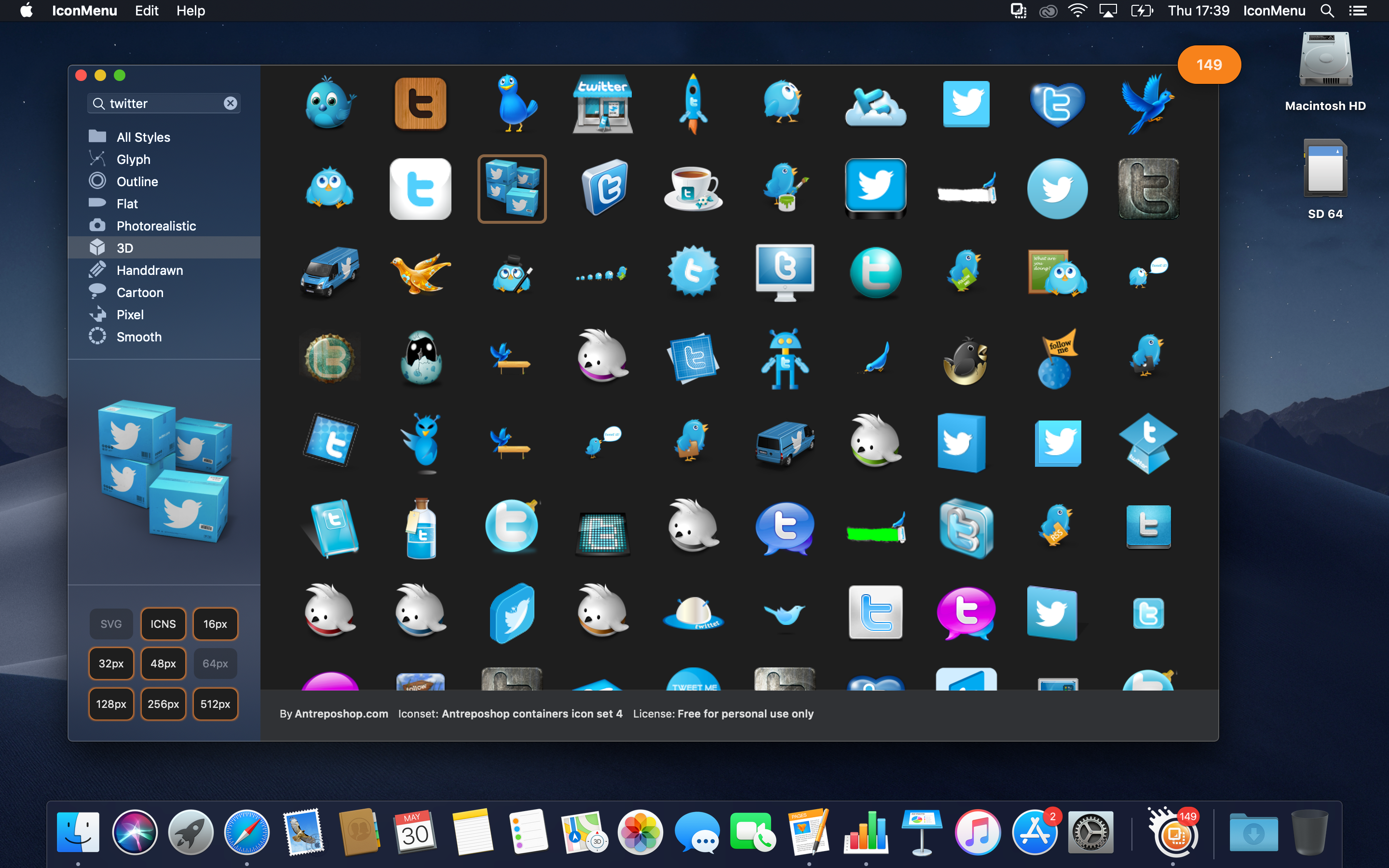
Task: Click the orange 149 results badge
Action: tap(1209, 64)
